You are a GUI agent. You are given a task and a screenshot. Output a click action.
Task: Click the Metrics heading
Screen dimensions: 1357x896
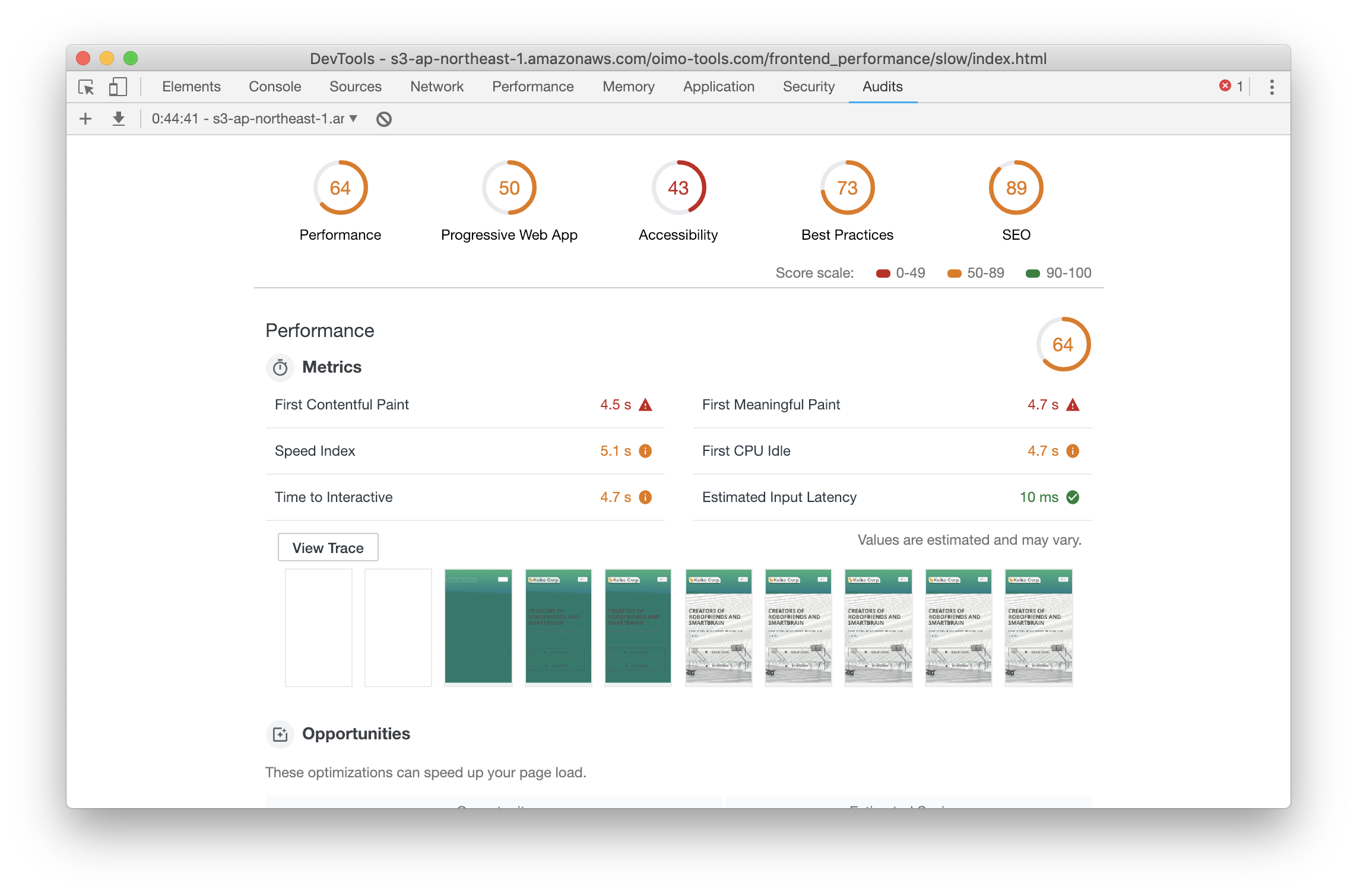(x=332, y=367)
